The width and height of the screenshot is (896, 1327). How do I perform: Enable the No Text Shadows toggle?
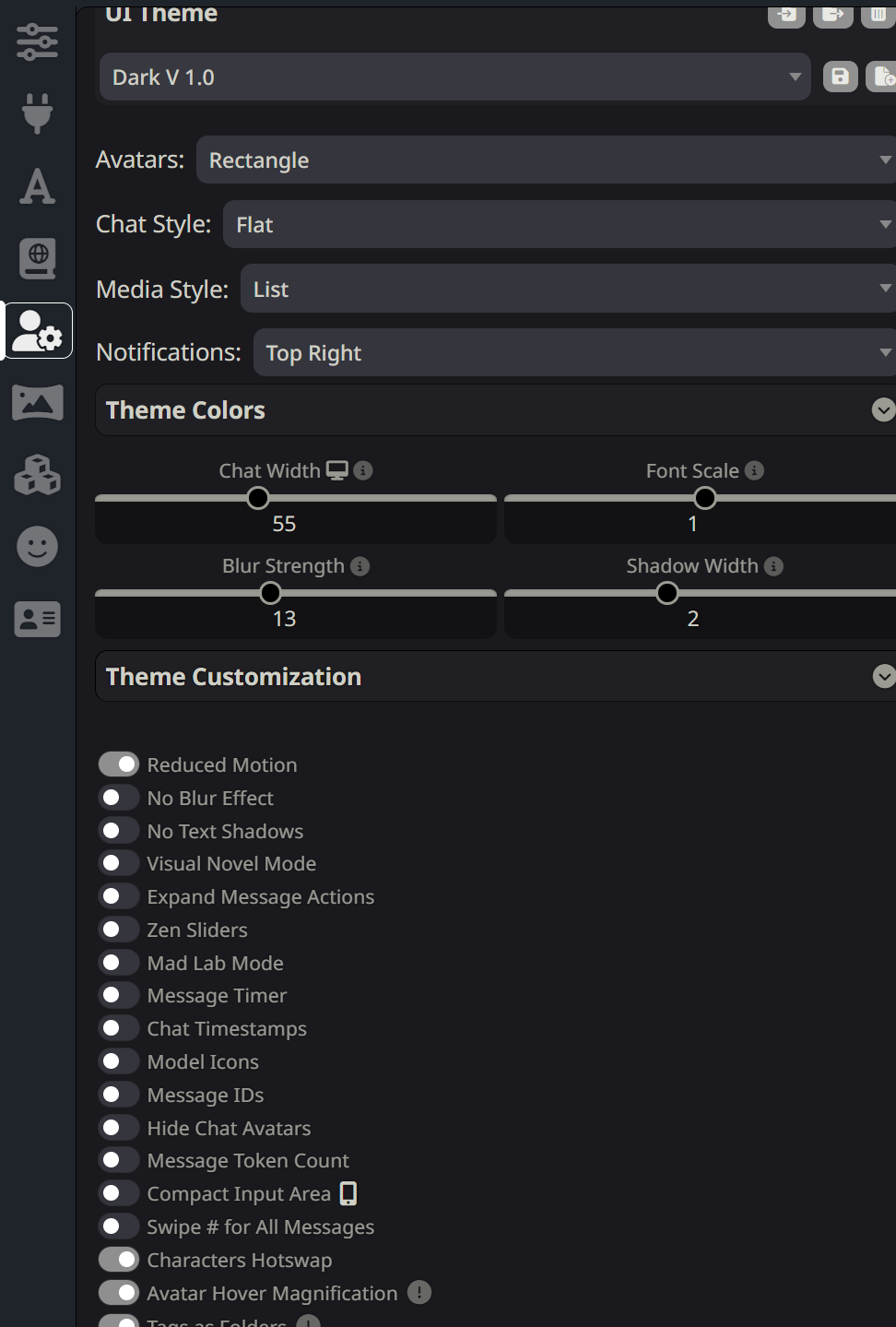119,831
